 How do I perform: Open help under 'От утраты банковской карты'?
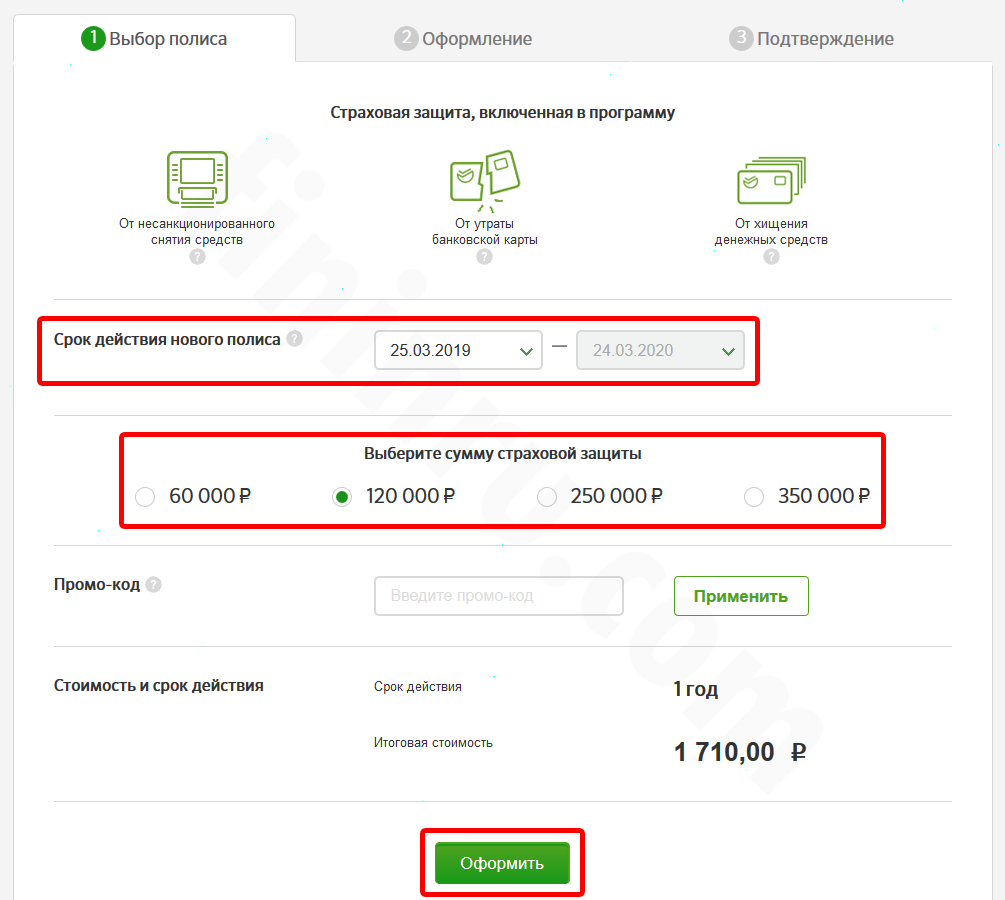click(485, 257)
